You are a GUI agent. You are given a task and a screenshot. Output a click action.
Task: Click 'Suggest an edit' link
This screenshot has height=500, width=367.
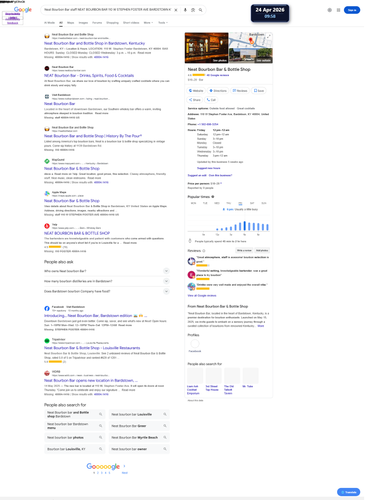point(197,175)
